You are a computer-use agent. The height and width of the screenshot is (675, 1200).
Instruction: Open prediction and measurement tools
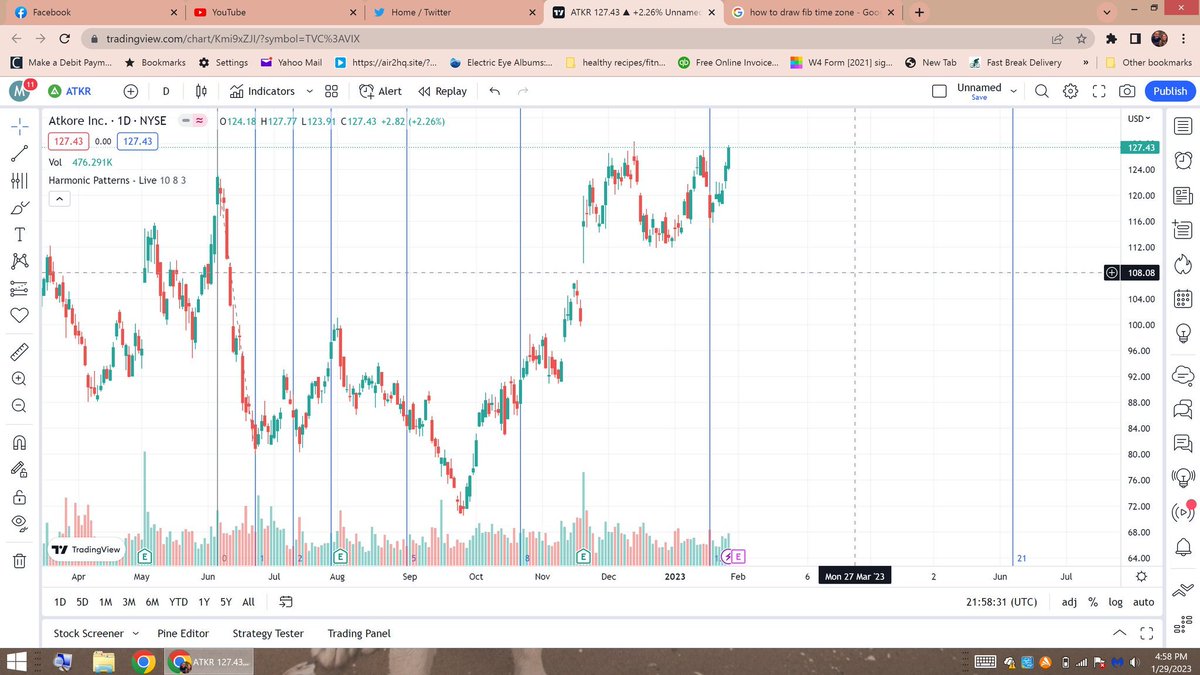coord(19,289)
